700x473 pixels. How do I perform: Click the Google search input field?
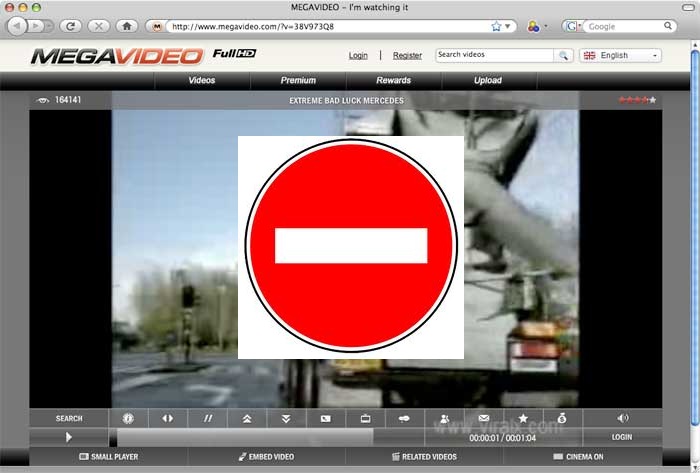[624, 26]
